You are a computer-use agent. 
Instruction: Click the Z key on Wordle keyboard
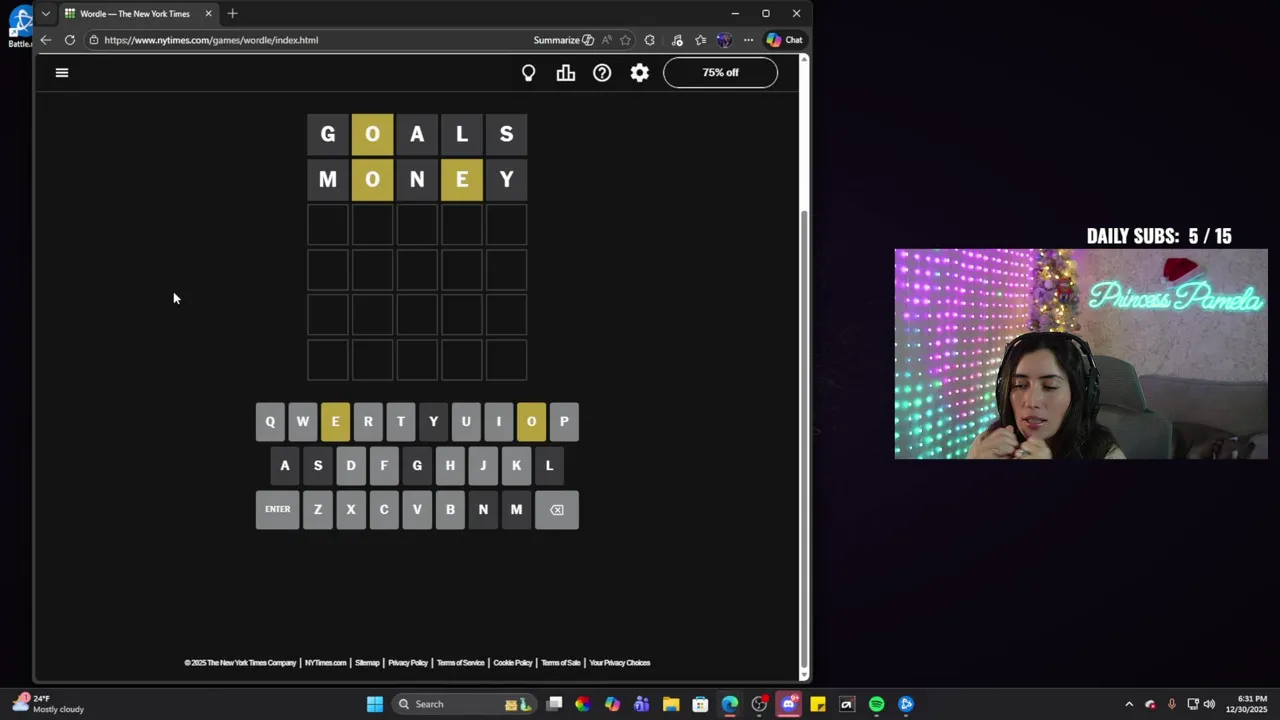(x=318, y=510)
